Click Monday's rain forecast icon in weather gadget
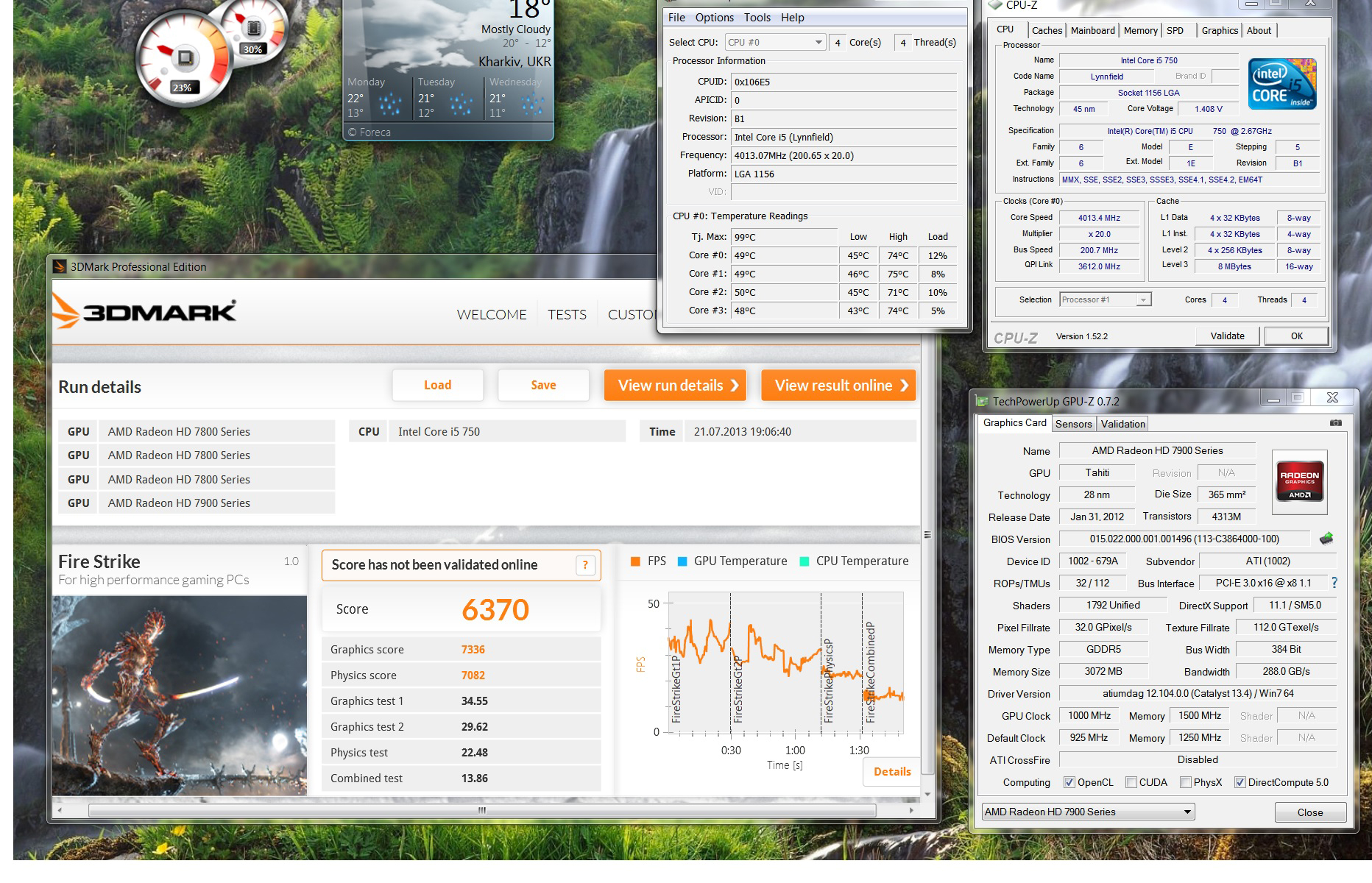This screenshot has height=883, width=1372. (389, 104)
